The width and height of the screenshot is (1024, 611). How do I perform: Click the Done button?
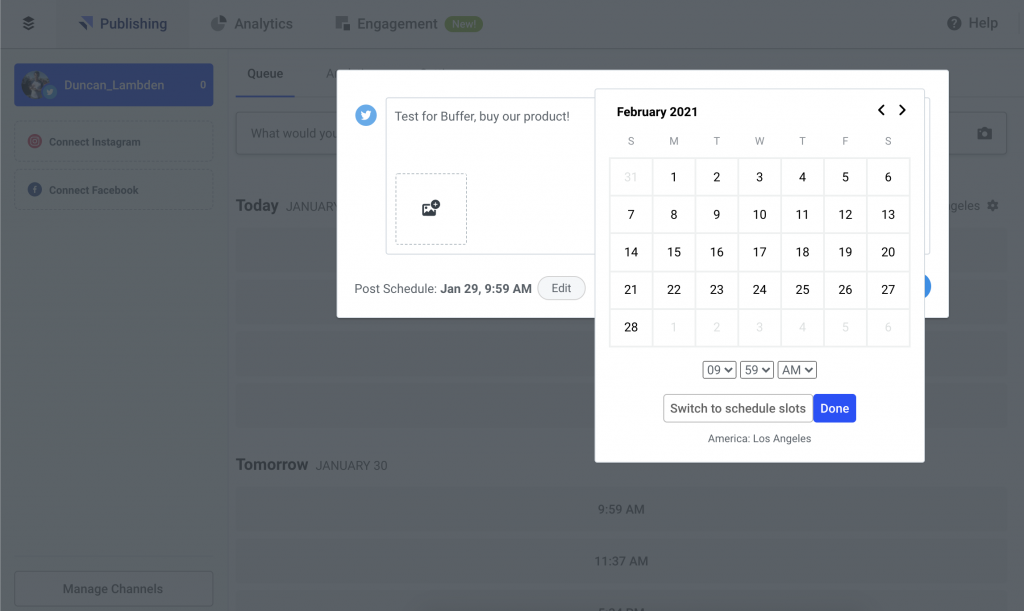coord(834,408)
